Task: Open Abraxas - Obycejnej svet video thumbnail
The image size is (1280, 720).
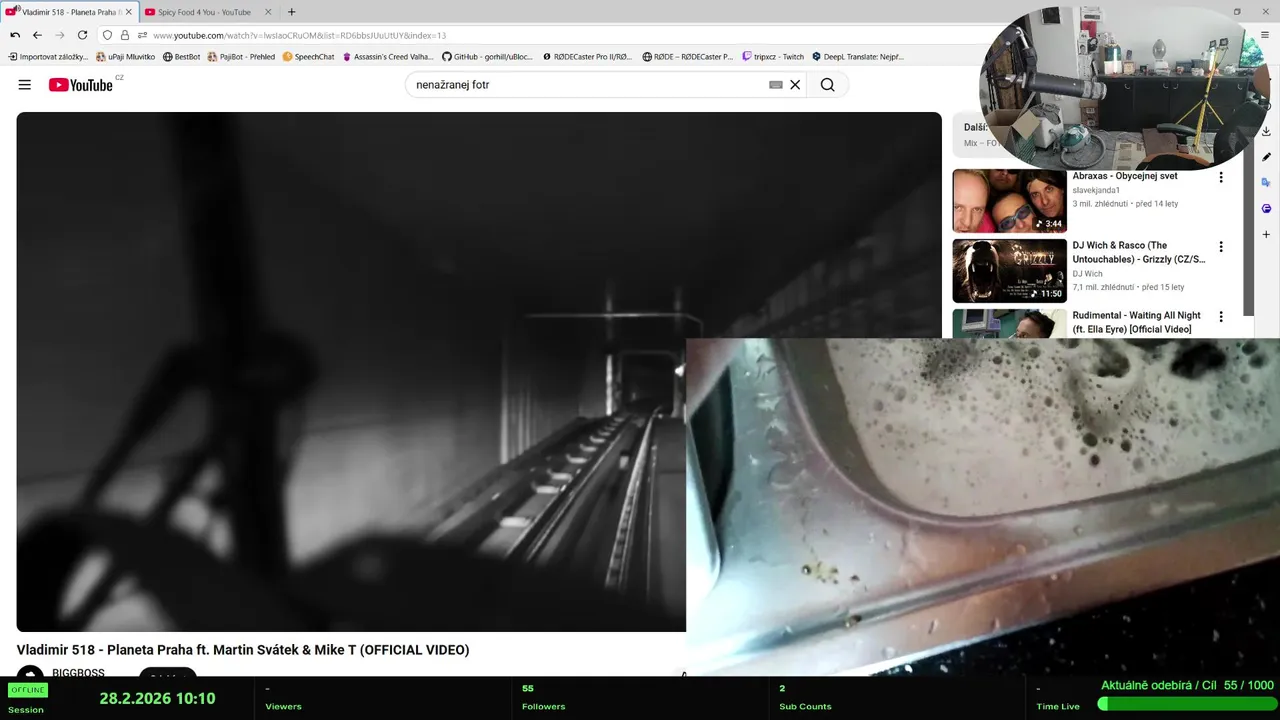Action: pyautogui.click(x=1009, y=201)
